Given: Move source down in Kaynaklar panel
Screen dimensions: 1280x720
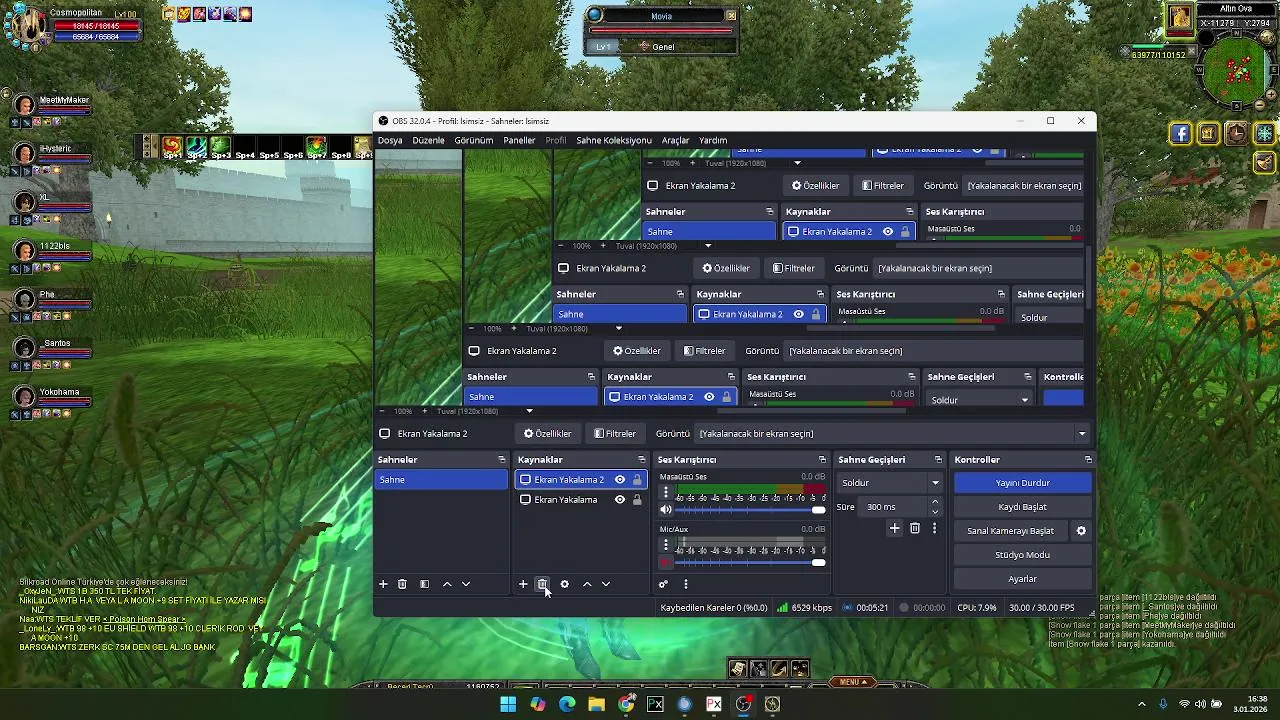Looking at the screenshot, I should tap(605, 584).
